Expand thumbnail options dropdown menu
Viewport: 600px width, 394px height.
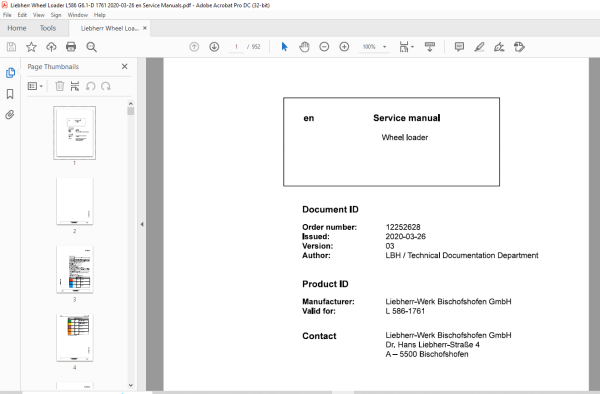point(35,86)
